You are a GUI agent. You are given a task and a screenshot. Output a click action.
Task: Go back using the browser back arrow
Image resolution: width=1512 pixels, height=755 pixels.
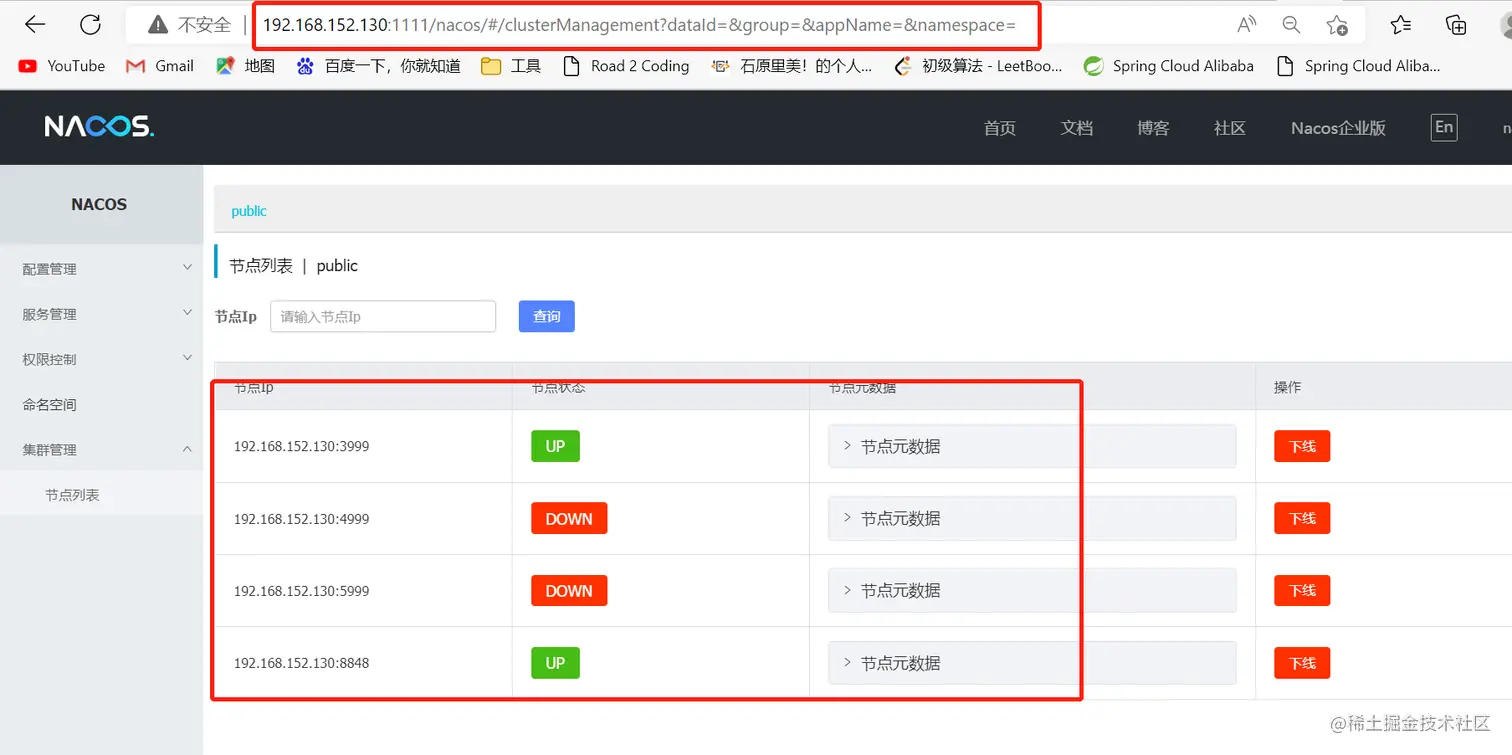(x=35, y=25)
